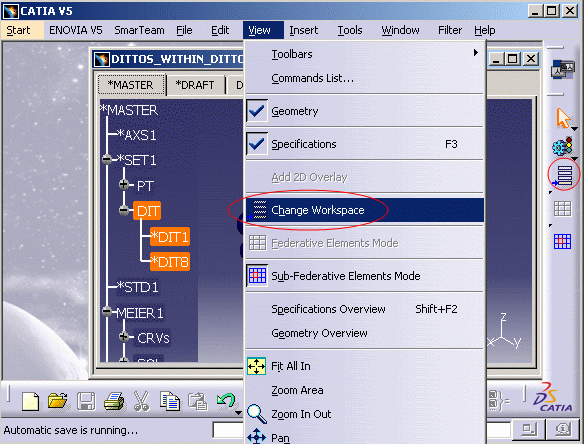
Task: Open dropdown arrow next to Undo icon
Action: tap(238, 413)
